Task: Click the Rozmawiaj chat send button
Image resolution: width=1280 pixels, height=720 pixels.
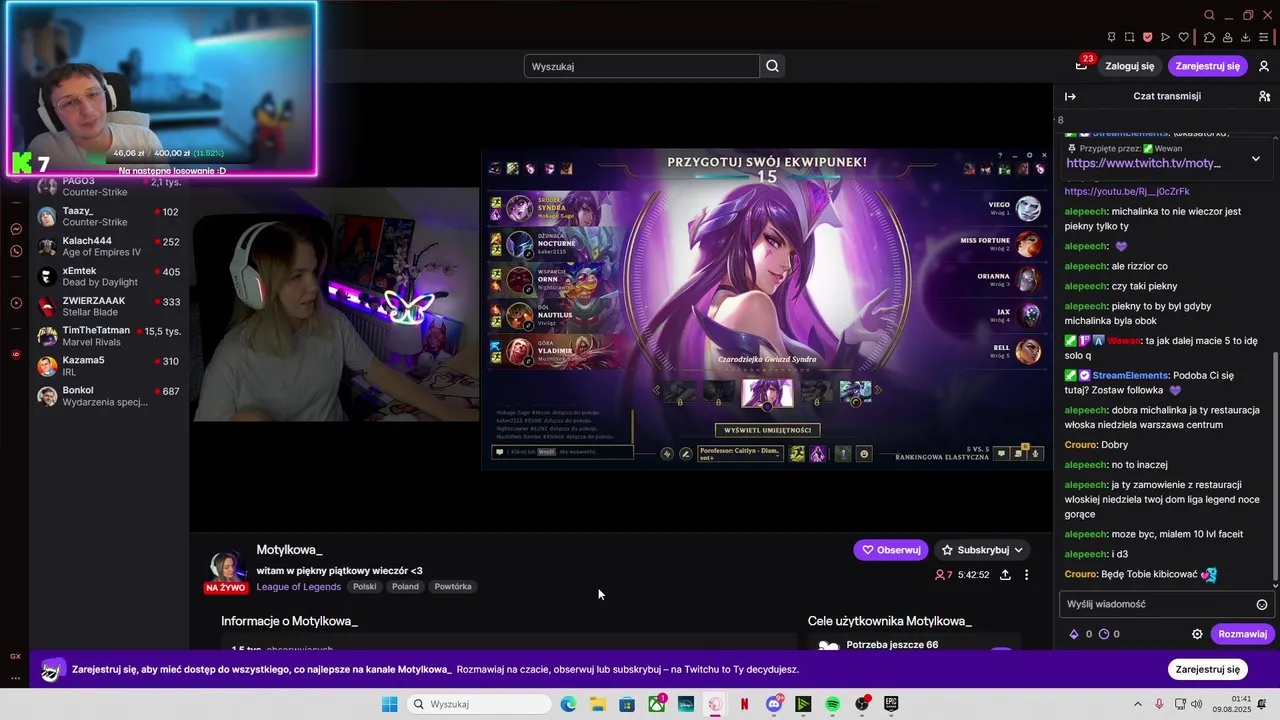Action: [1242, 634]
